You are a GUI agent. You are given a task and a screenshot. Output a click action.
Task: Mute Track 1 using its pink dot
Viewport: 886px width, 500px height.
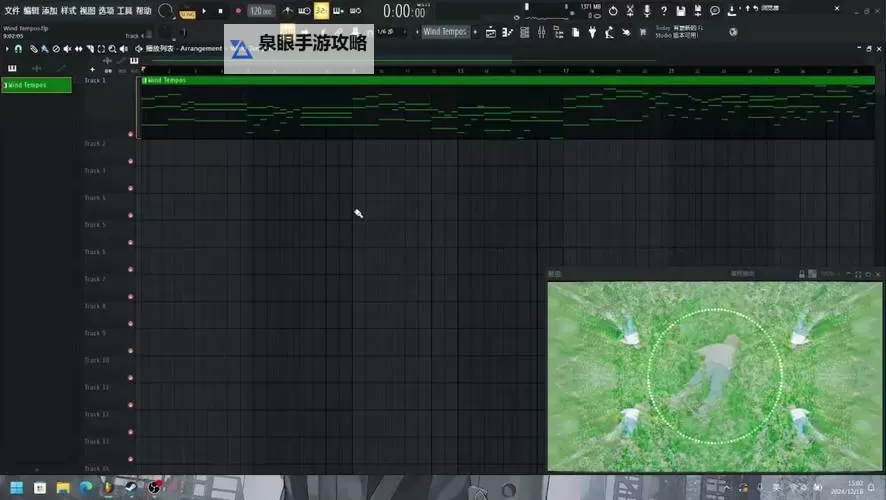pyautogui.click(x=130, y=134)
